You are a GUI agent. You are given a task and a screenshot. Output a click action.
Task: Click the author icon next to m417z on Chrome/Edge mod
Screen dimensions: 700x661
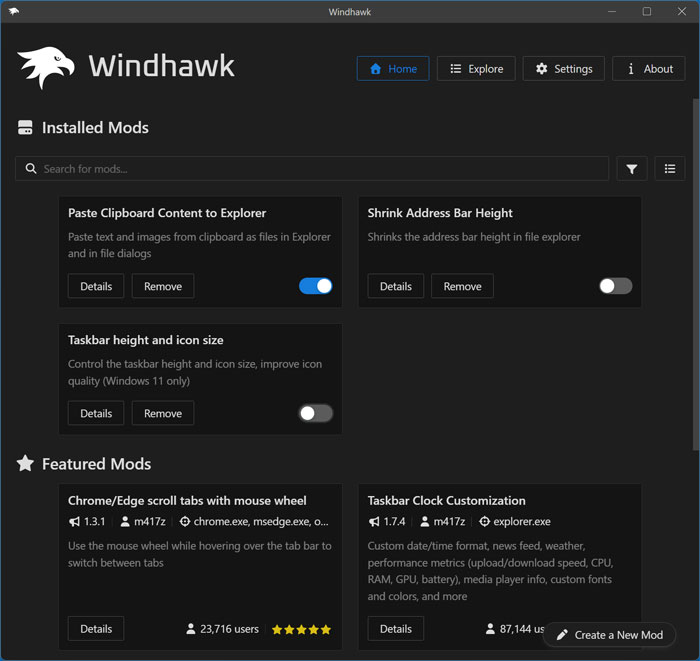125,521
